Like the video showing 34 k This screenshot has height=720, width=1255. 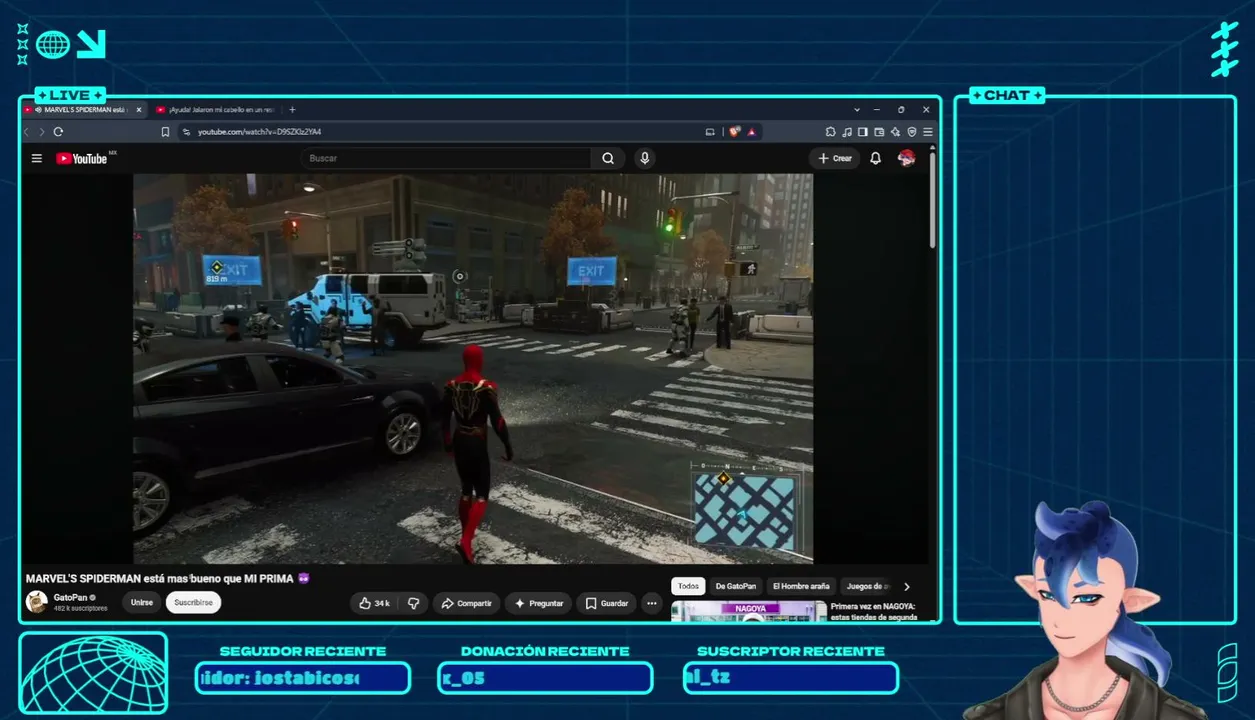(375, 603)
